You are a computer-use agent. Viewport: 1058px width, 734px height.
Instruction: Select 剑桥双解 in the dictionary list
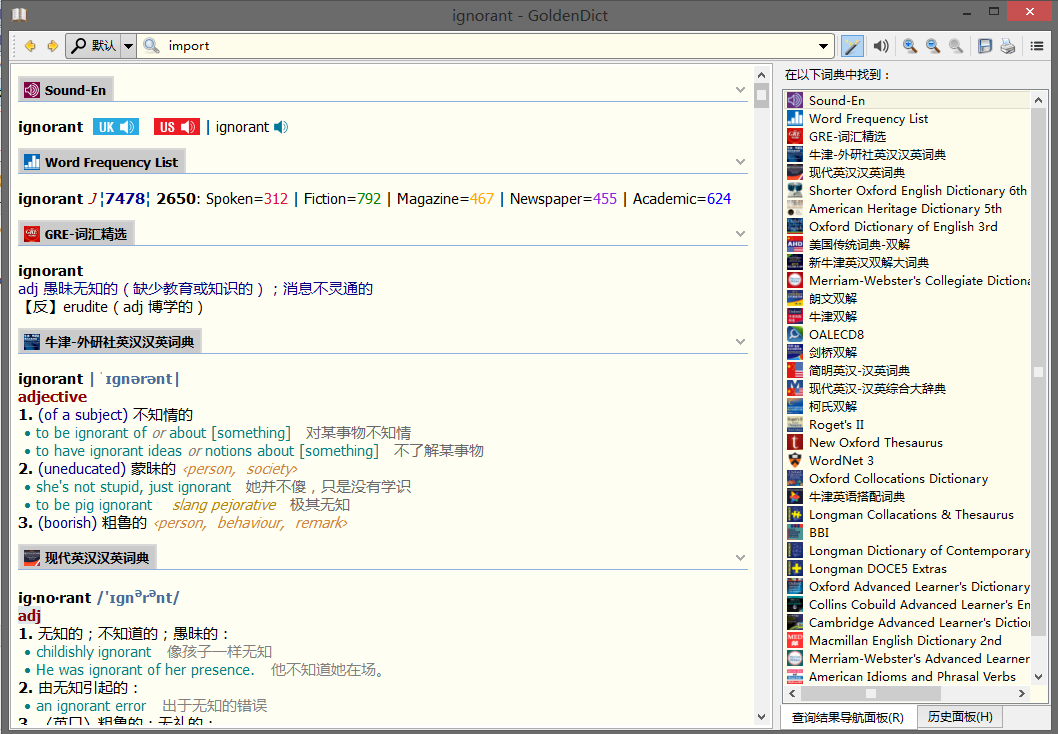908,352
